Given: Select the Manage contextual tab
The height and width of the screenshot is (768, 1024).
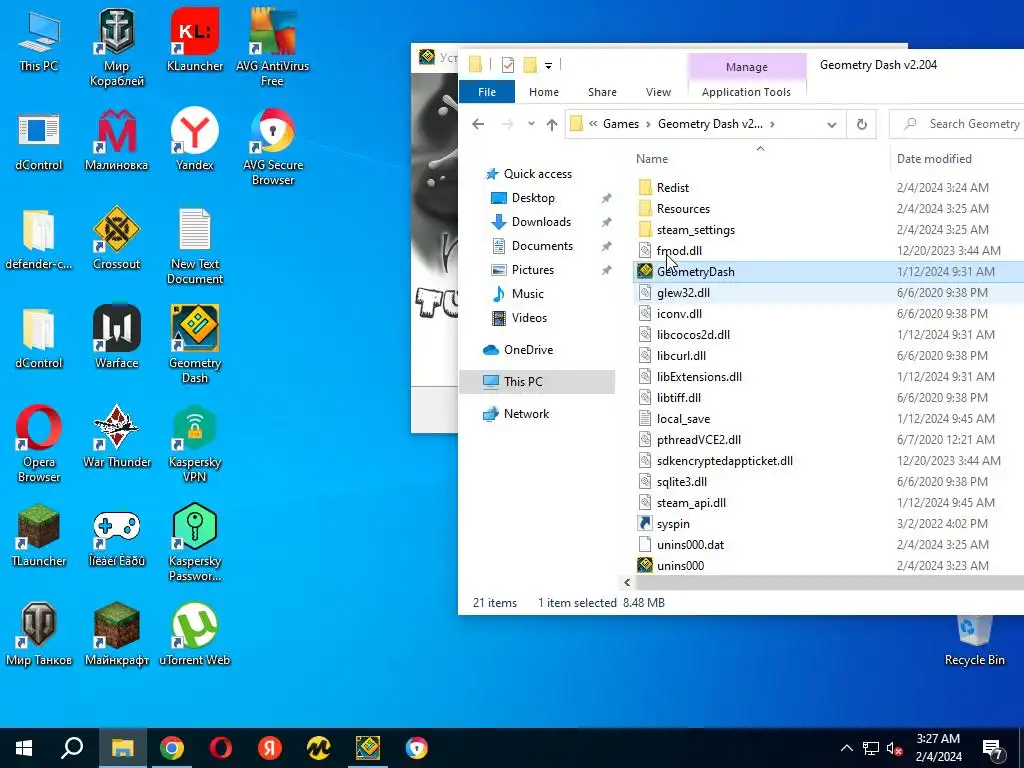Looking at the screenshot, I should point(746,67).
